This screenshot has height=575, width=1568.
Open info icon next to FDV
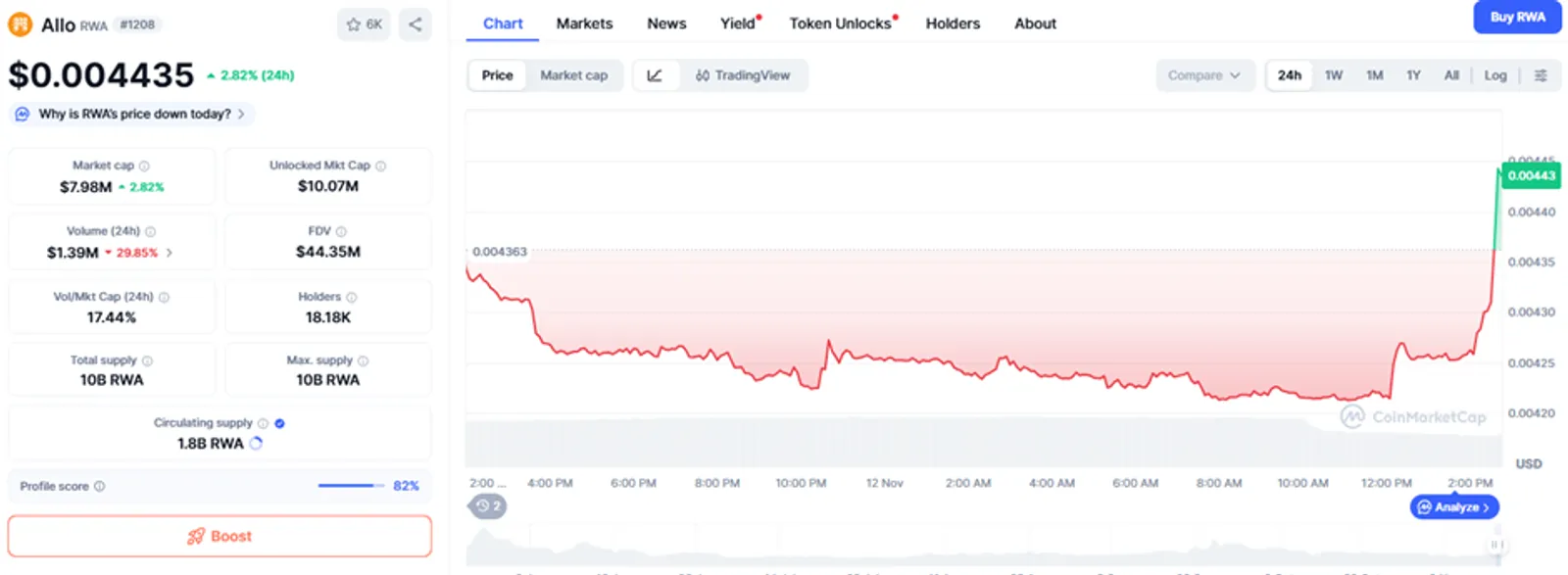click(x=341, y=232)
